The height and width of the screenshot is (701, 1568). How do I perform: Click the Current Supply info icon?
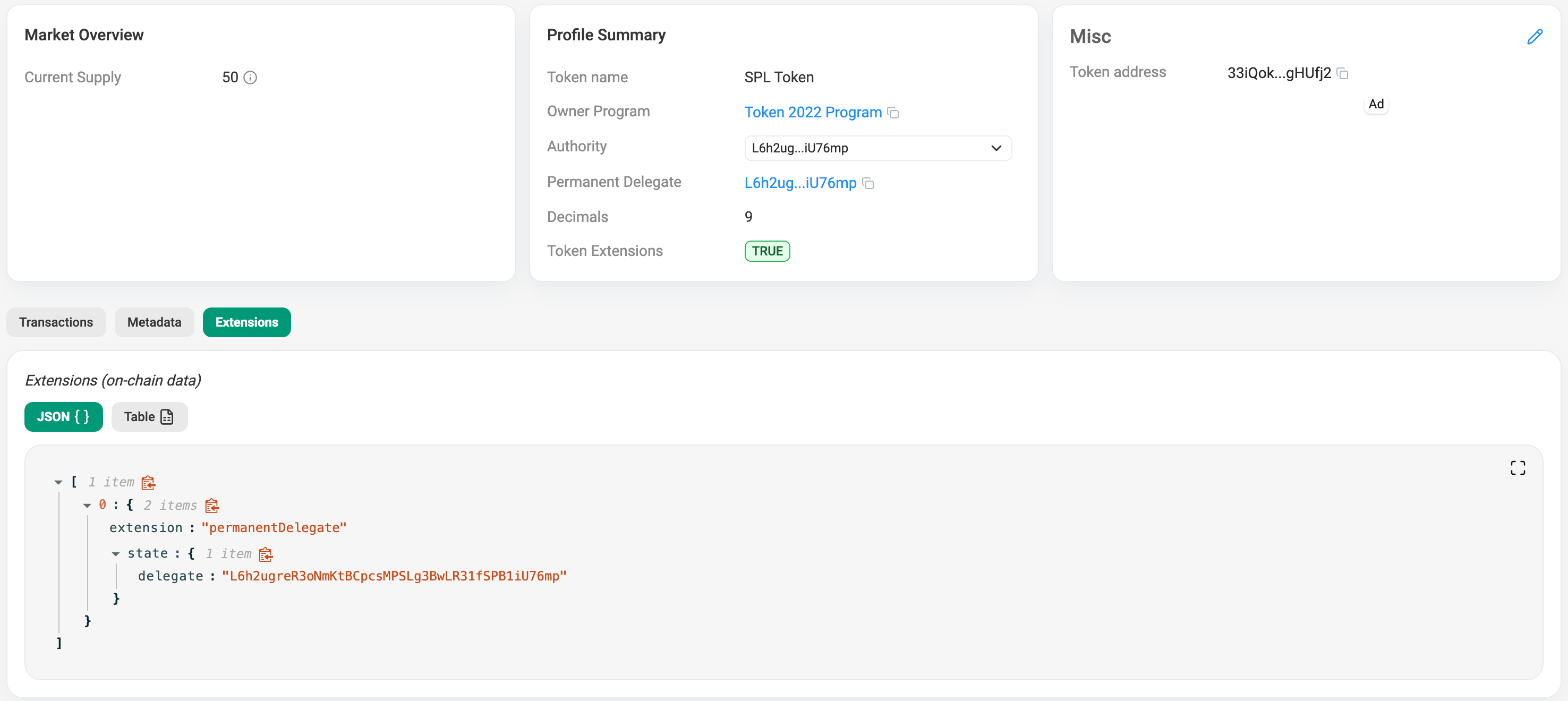click(x=250, y=78)
